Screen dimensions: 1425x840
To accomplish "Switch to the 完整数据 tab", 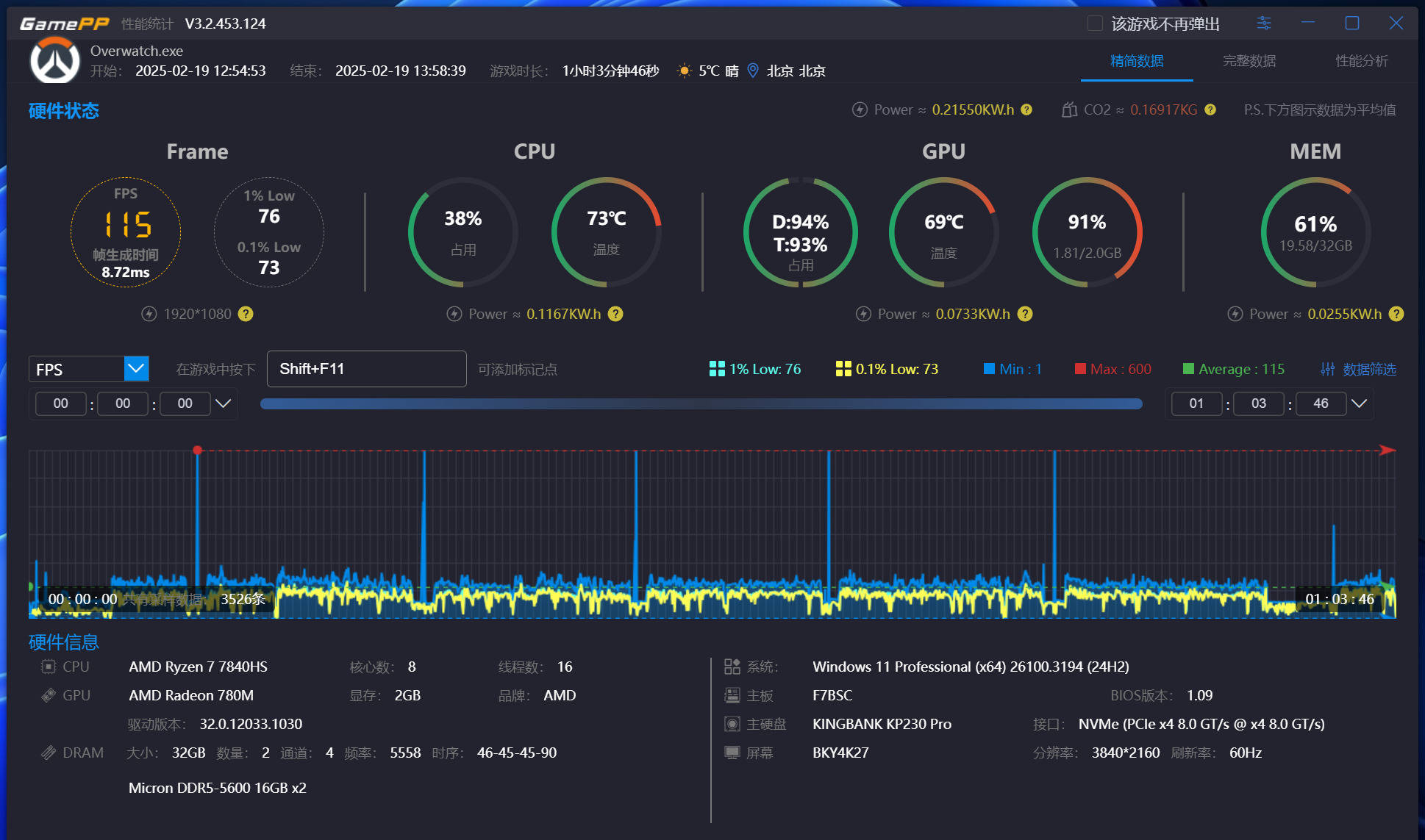I will point(1249,61).
